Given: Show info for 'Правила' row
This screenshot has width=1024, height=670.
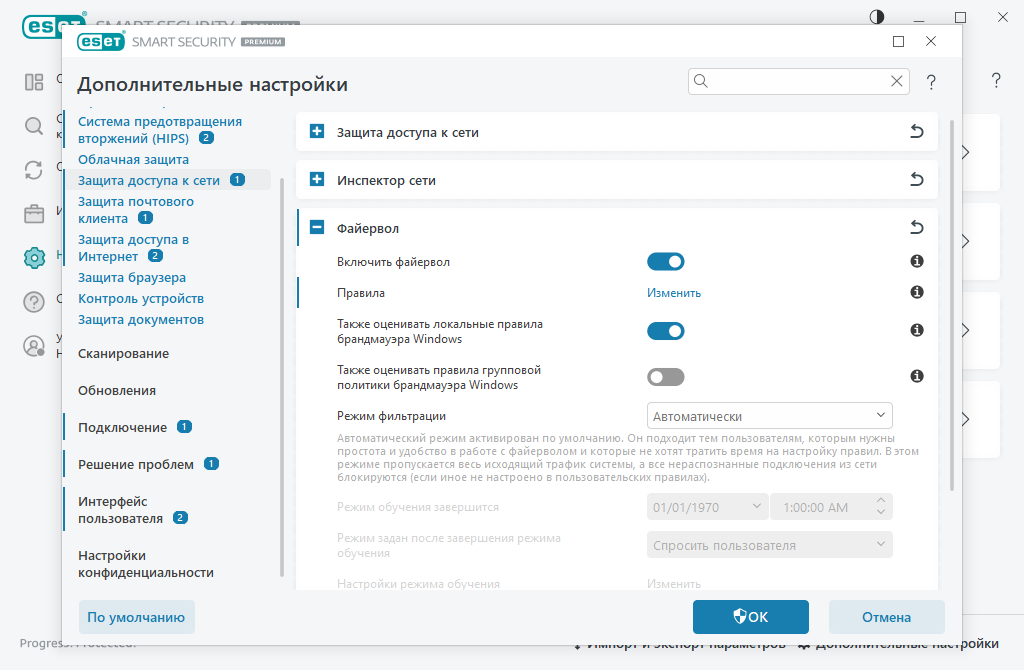Looking at the screenshot, I should [917, 292].
